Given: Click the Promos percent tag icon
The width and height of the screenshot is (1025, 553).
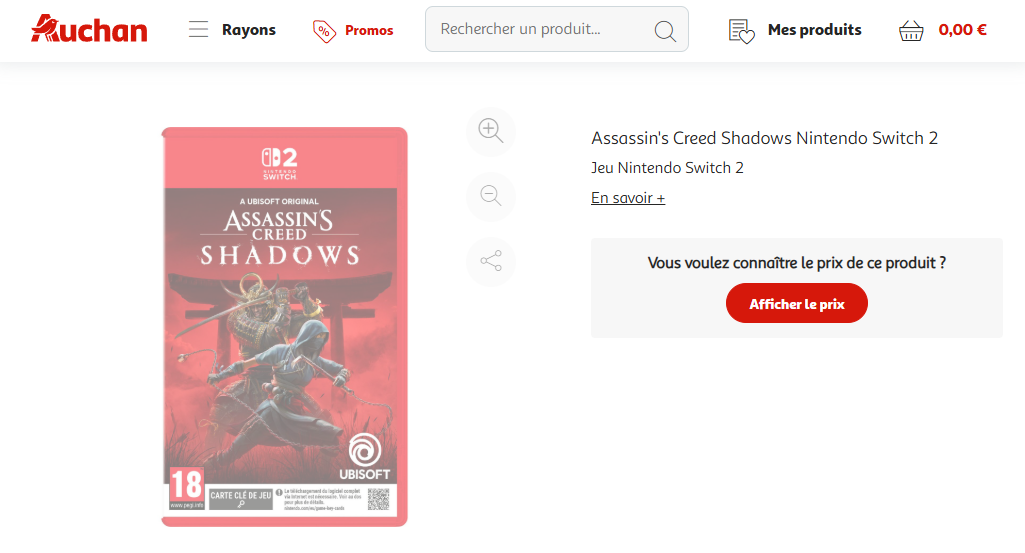Looking at the screenshot, I should point(324,31).
